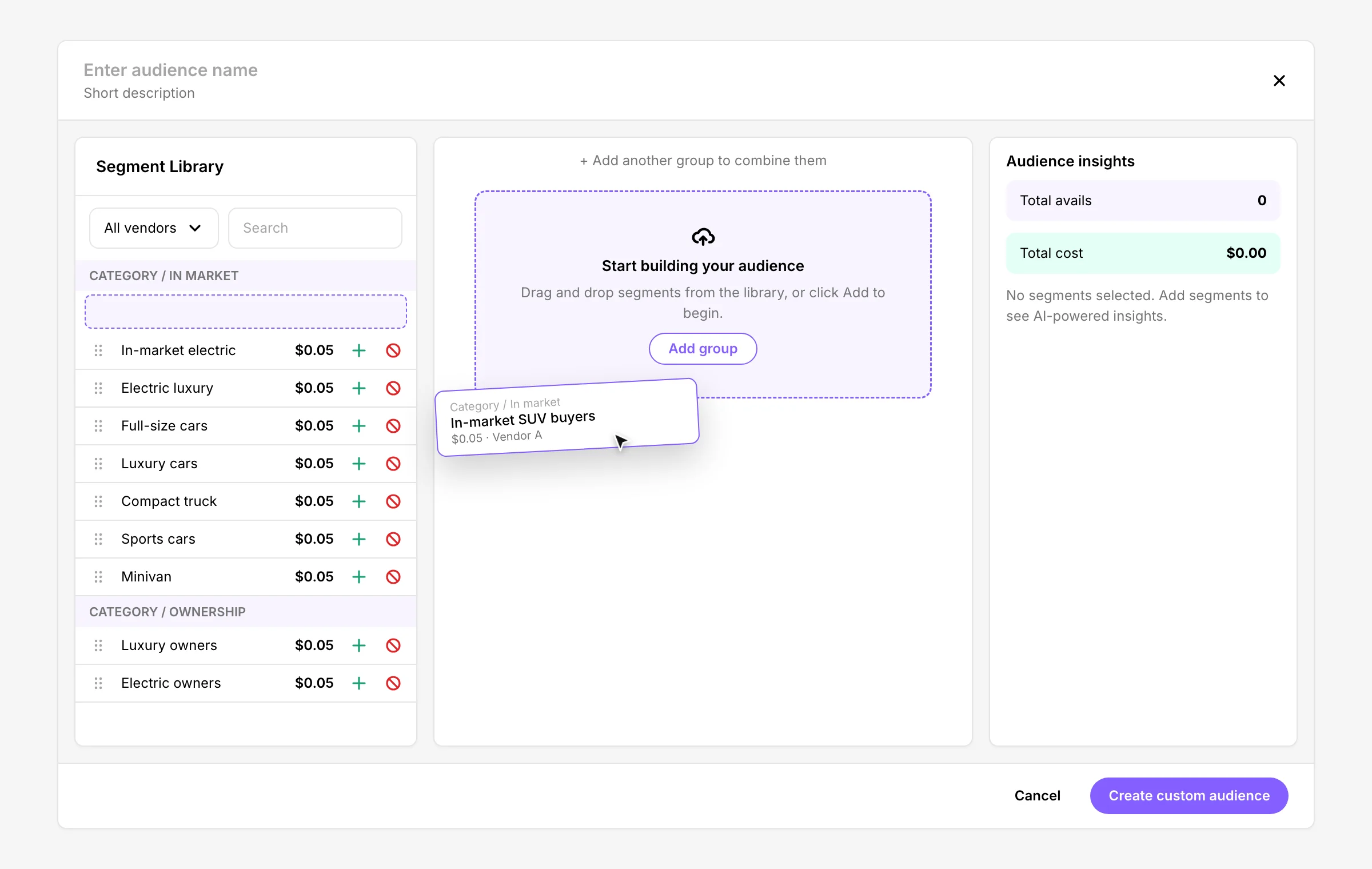
Task: Click the Total cost insight row
Action: coord(1143,253)
